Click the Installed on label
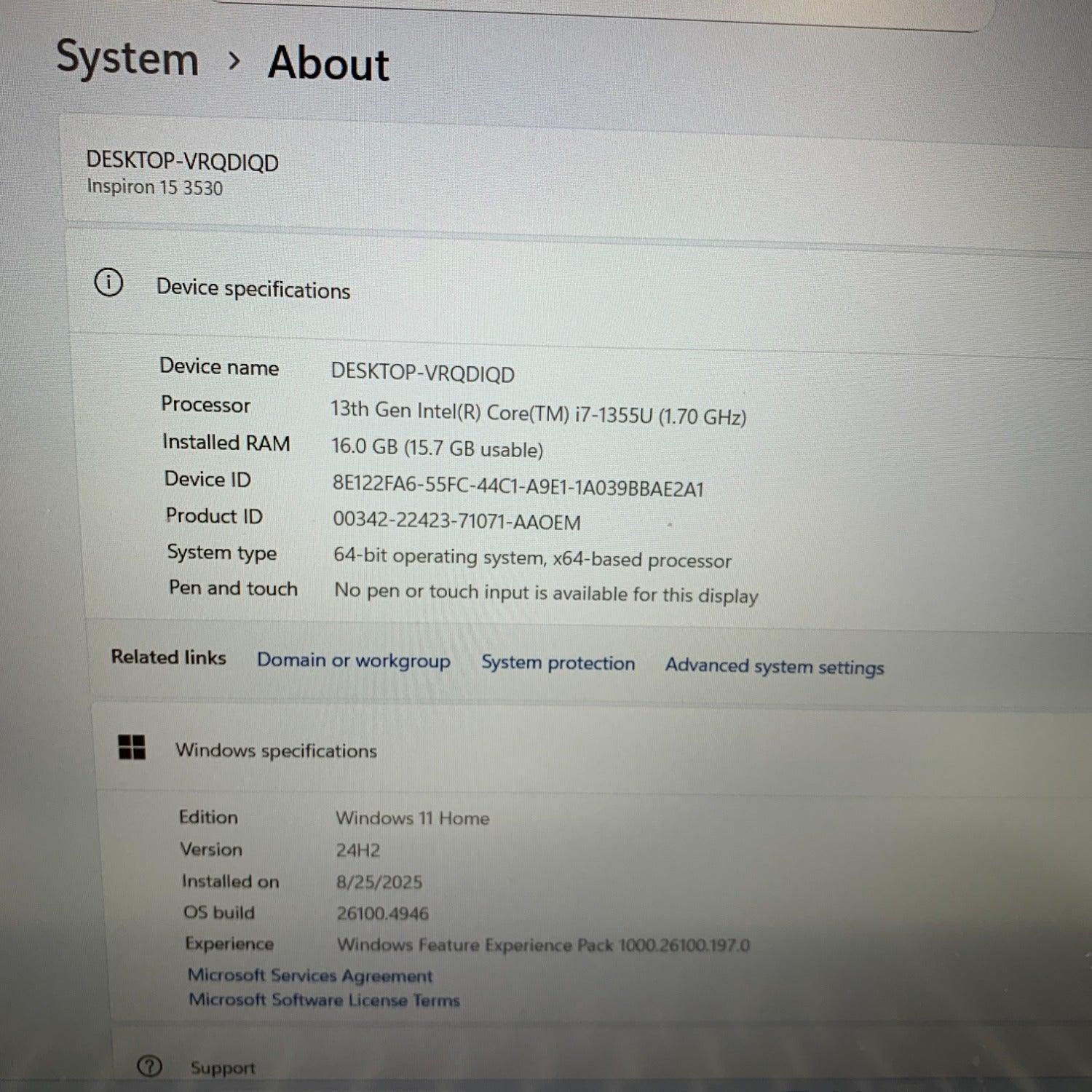 pos(230,882)
